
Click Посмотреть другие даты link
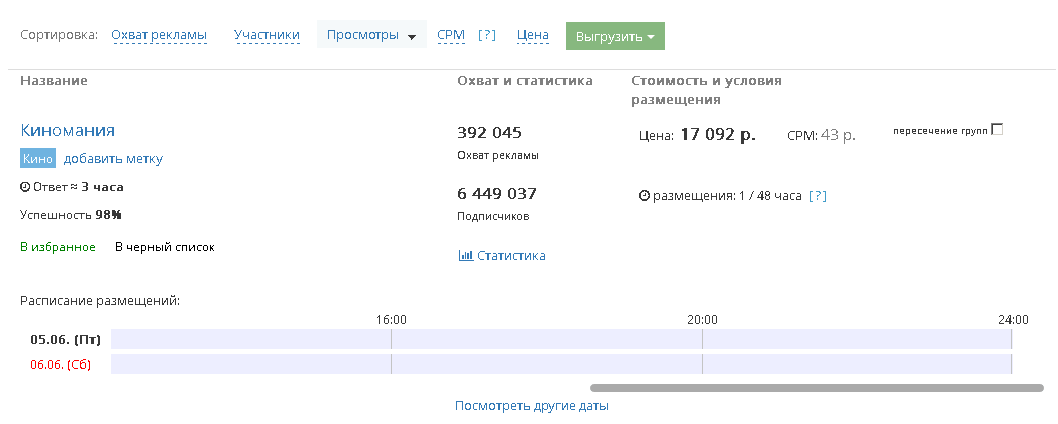click(531, 406)
